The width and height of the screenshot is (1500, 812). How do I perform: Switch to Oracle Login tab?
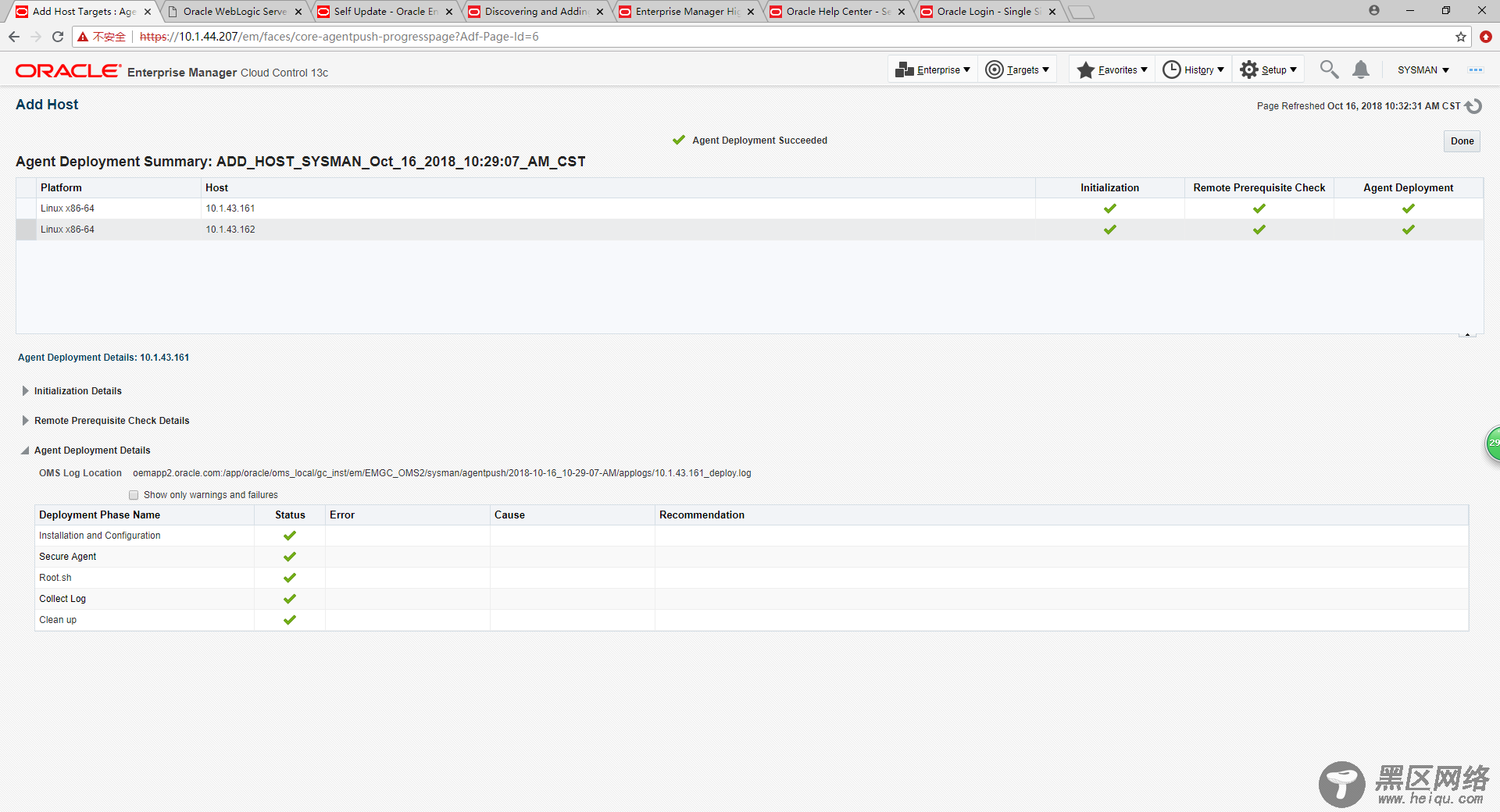point(988,12)
